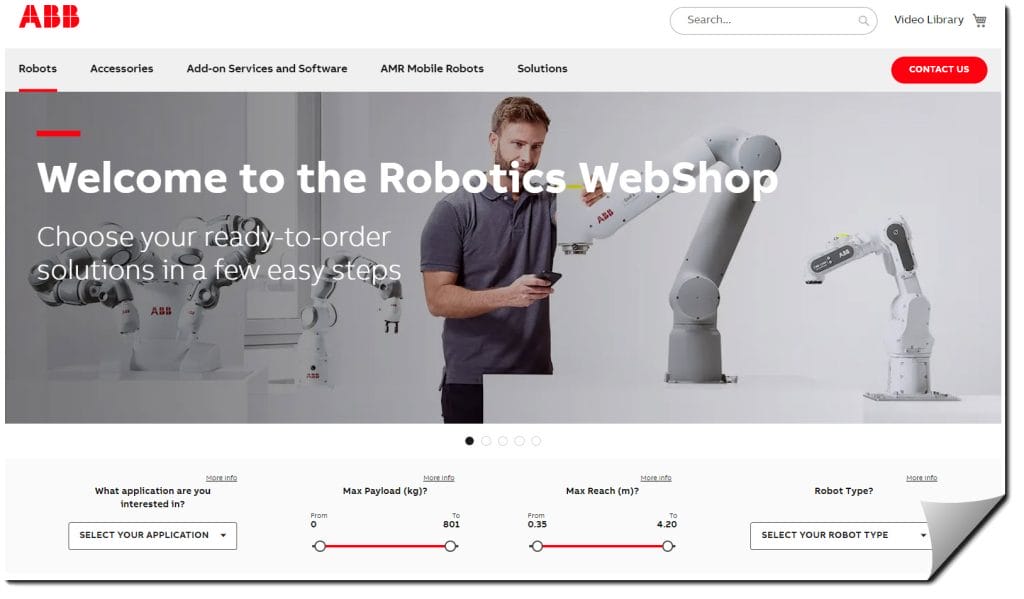Select the first carousel dot
Image resolution: width=1024 pixels, height=599 pixels.
pyautogui.click(x=469, y=441)
